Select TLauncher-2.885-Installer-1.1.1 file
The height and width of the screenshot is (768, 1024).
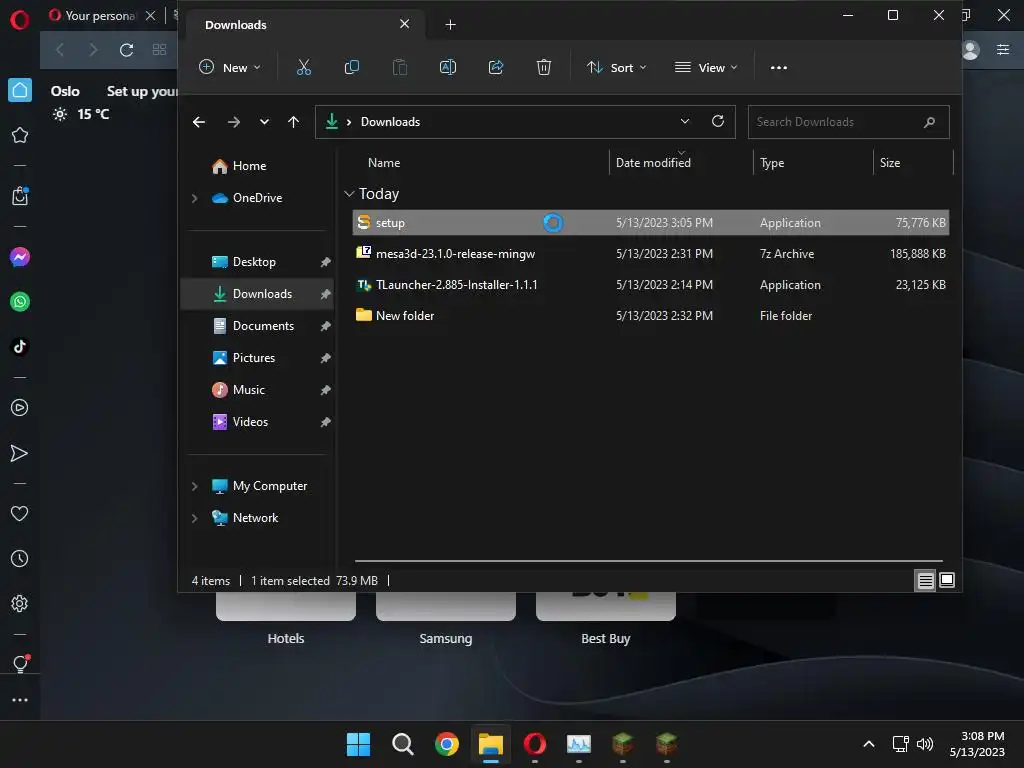tap(650, 285)
